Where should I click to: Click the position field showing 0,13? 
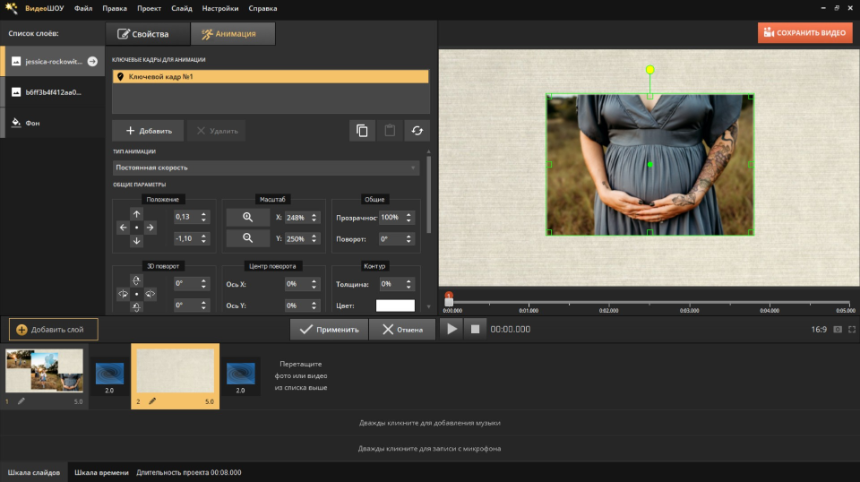coord(186,217)
